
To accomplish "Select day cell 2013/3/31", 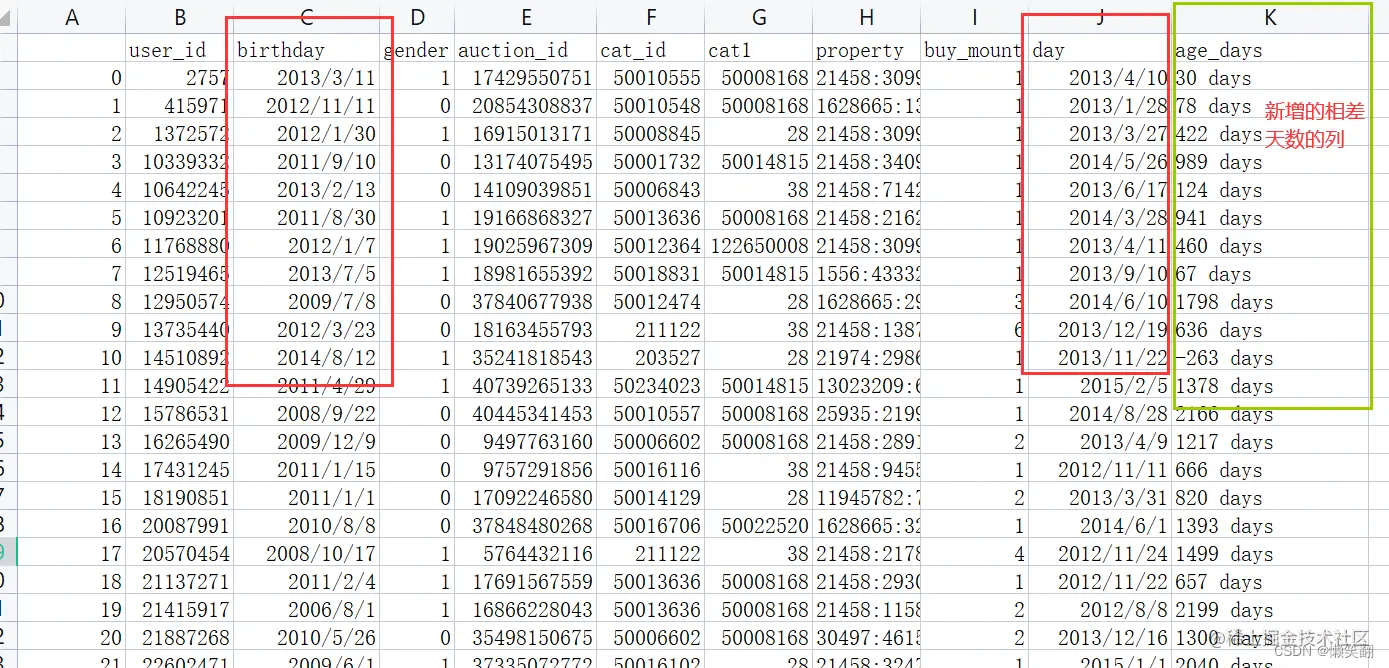I will coord(1100,498).
